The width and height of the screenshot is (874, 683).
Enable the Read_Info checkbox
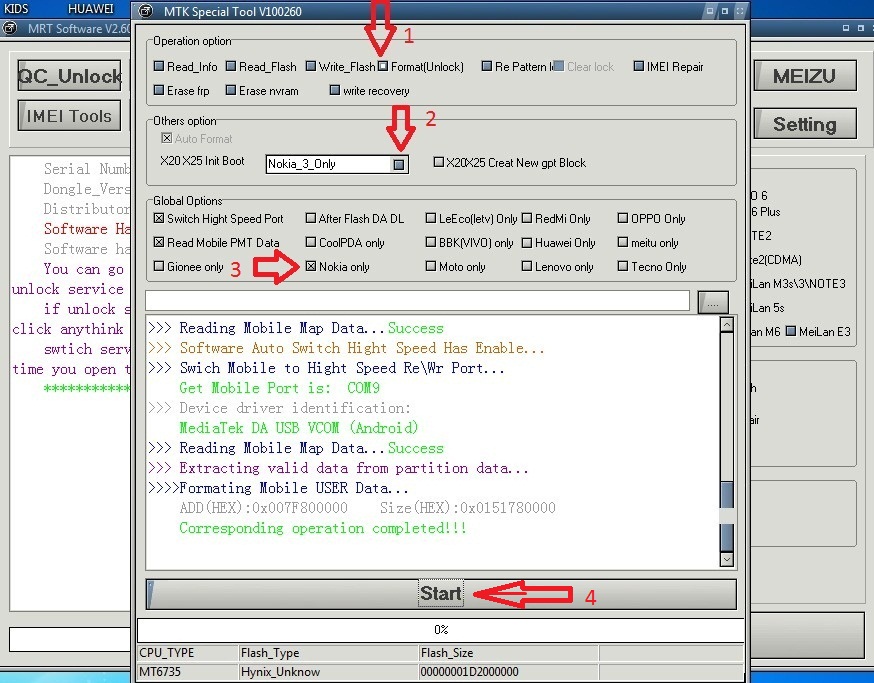[159, 66]
